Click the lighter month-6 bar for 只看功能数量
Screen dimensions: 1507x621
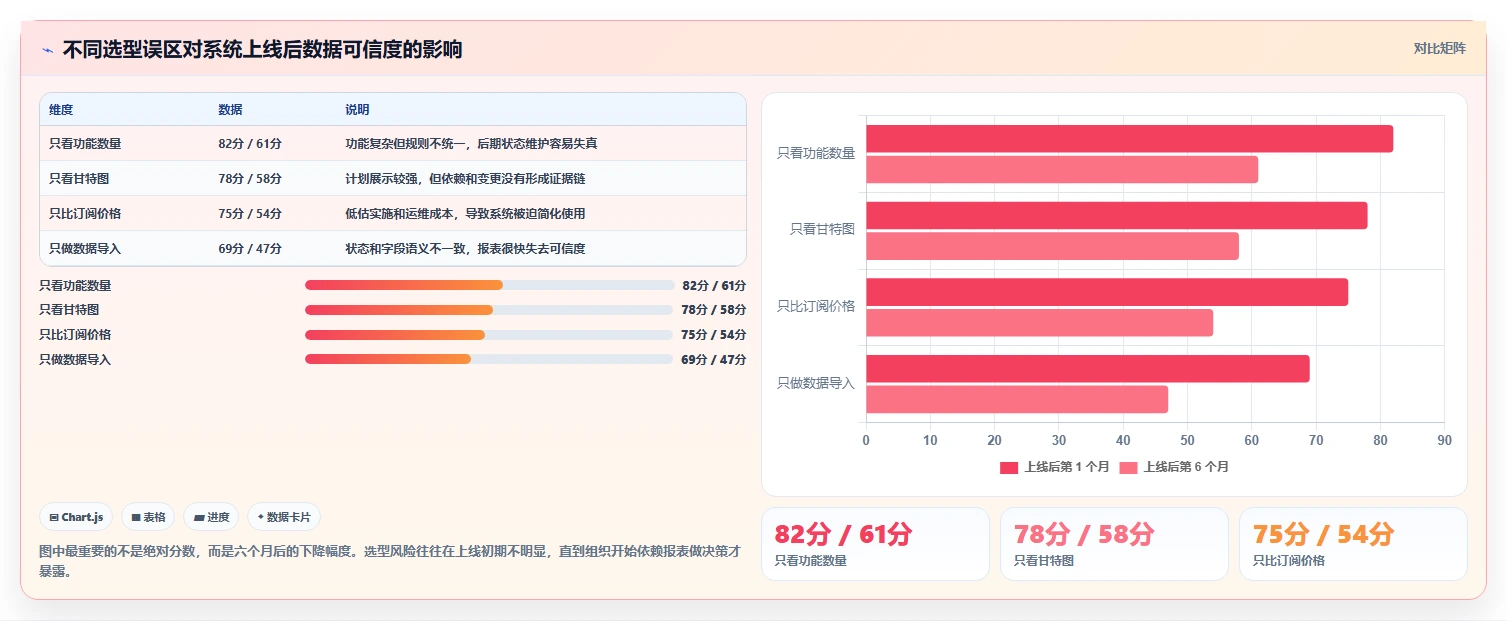(x=1062, y=169)
